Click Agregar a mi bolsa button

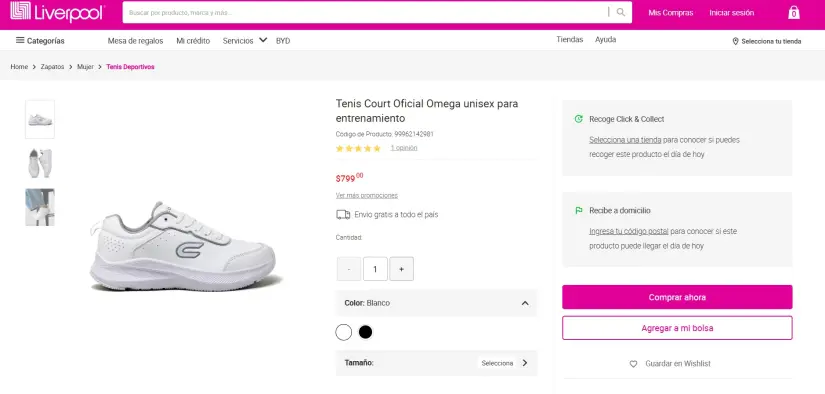(x=677, y=328)
